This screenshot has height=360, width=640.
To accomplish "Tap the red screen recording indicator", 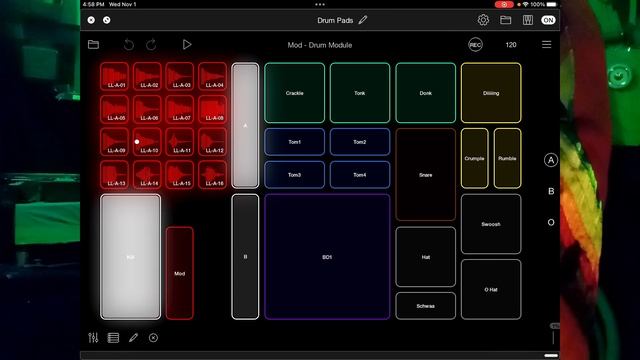I will point(504,4).
